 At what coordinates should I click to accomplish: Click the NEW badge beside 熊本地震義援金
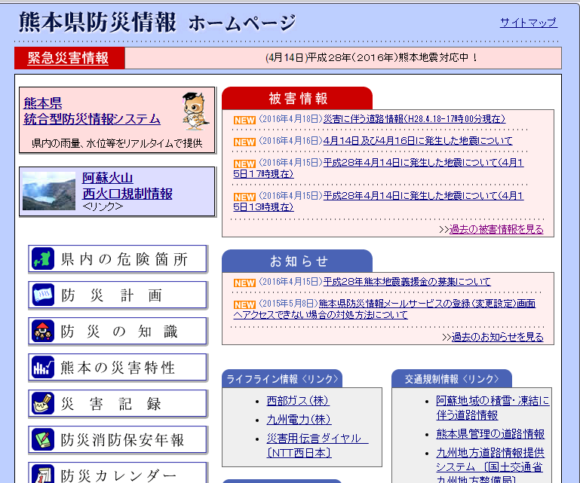(x=244, y=283)
